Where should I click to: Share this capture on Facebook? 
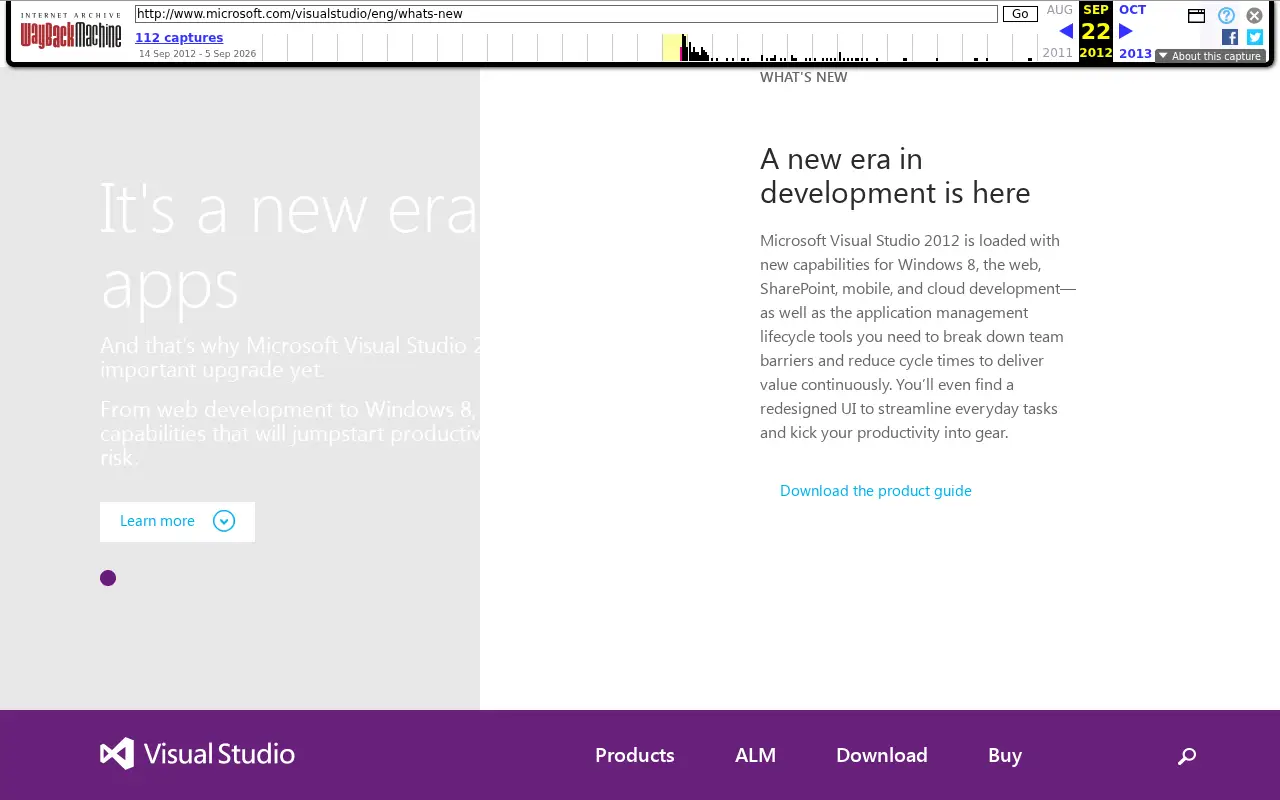click(x=1230, y=37)
